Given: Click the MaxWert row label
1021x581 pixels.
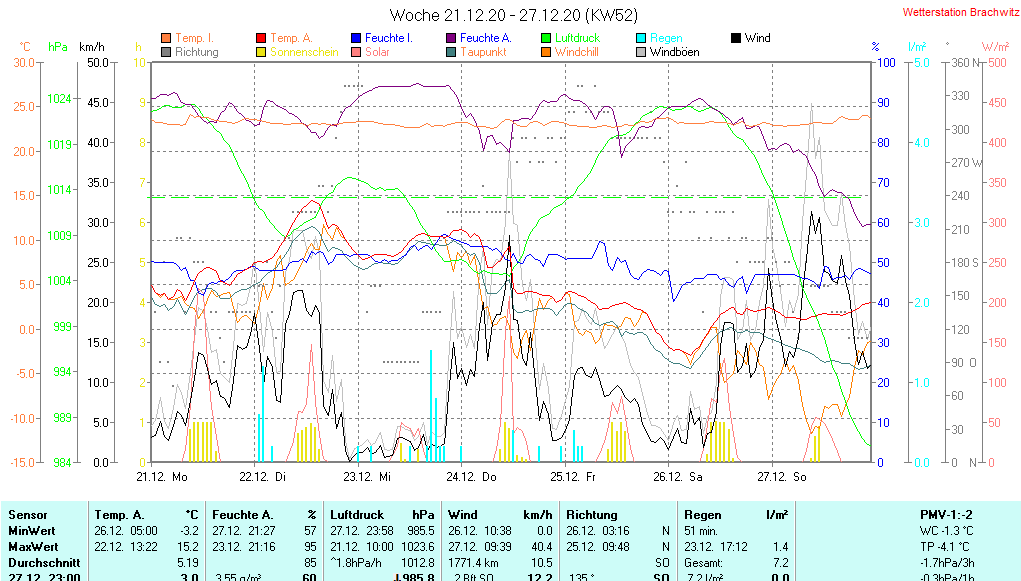Looking at the screenshot, I should click(31, 547).
